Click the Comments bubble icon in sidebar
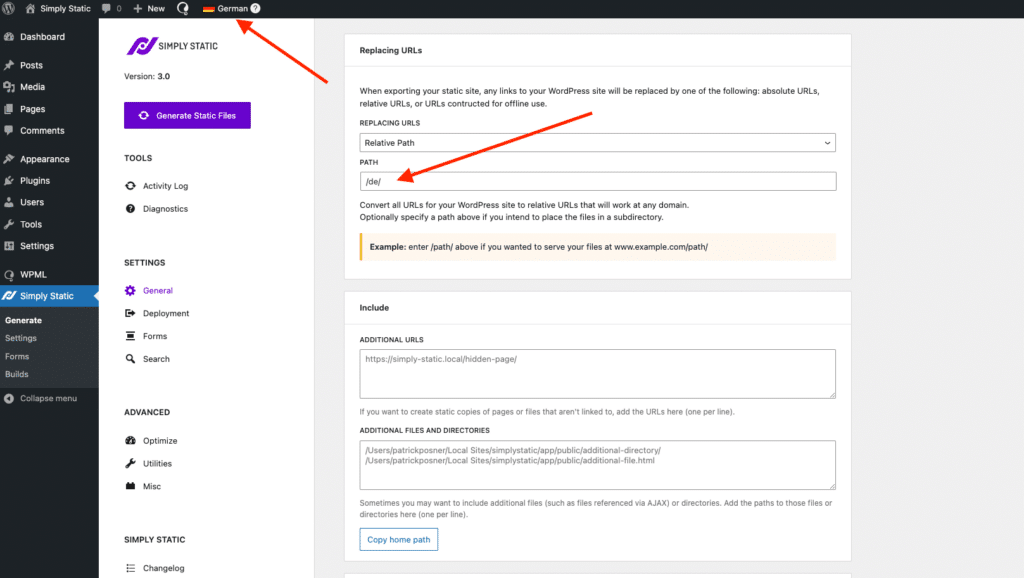 point(8,131)
